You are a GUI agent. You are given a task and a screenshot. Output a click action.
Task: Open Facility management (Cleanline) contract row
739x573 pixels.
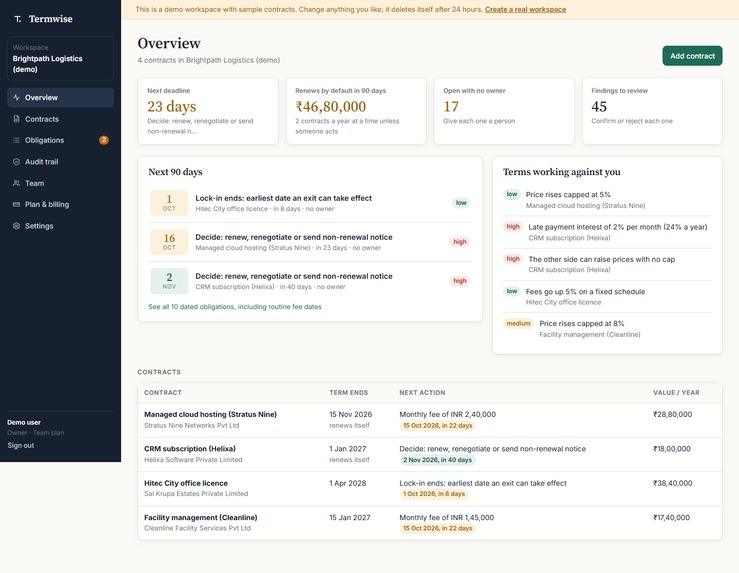point(430,523)
